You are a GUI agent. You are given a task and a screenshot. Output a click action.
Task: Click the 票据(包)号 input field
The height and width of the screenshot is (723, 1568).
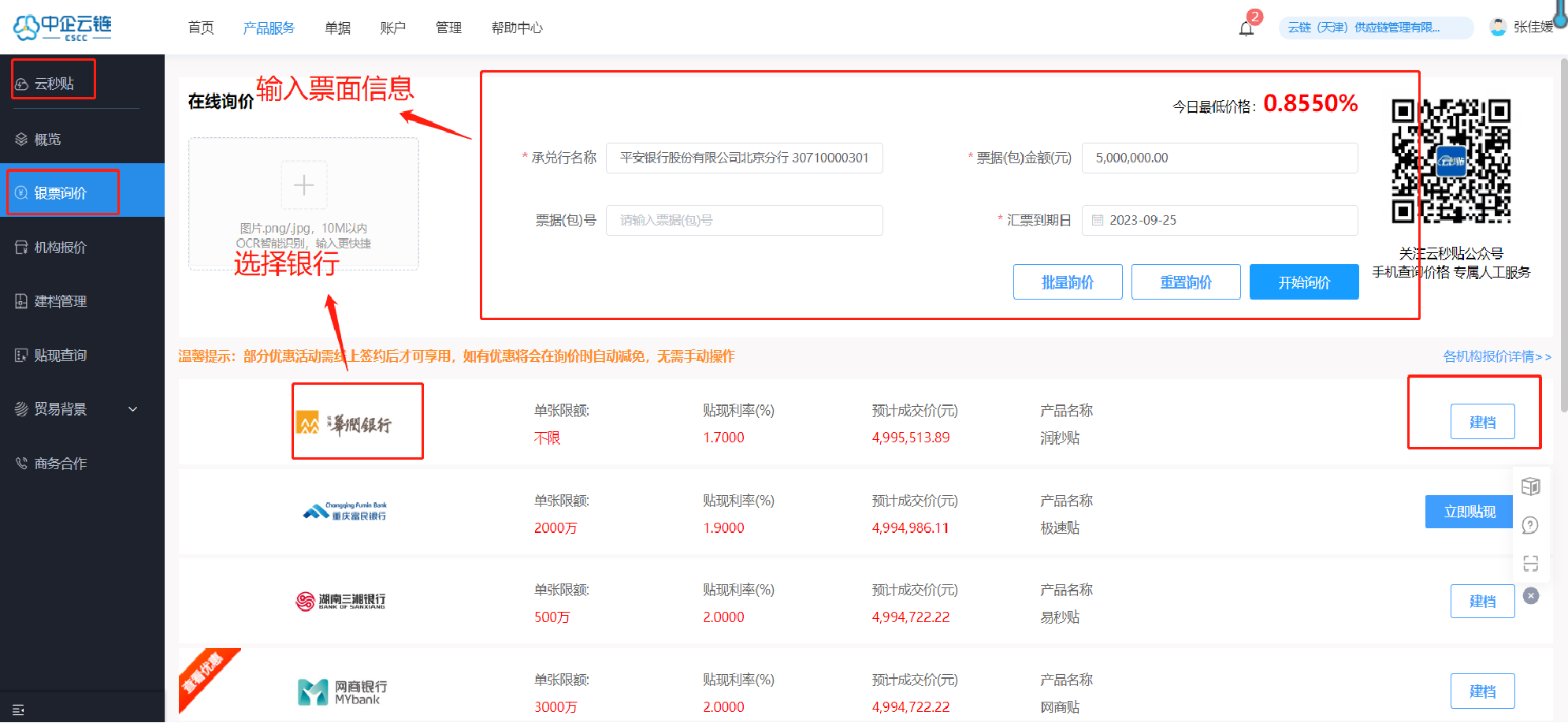(x=744, y=221)
